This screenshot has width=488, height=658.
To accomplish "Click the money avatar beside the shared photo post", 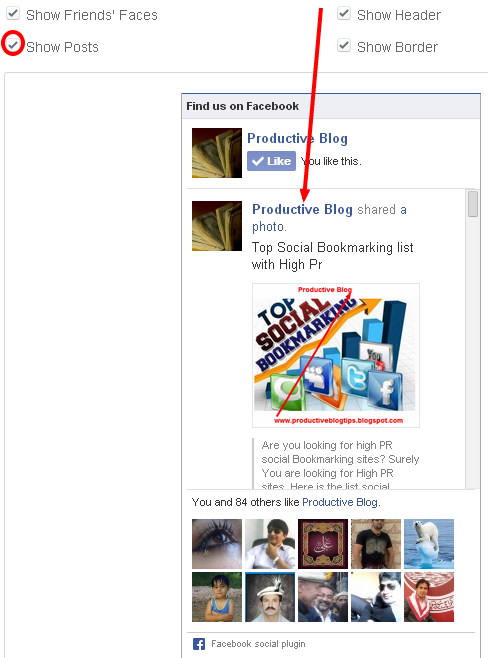I will tap(217, 226).
